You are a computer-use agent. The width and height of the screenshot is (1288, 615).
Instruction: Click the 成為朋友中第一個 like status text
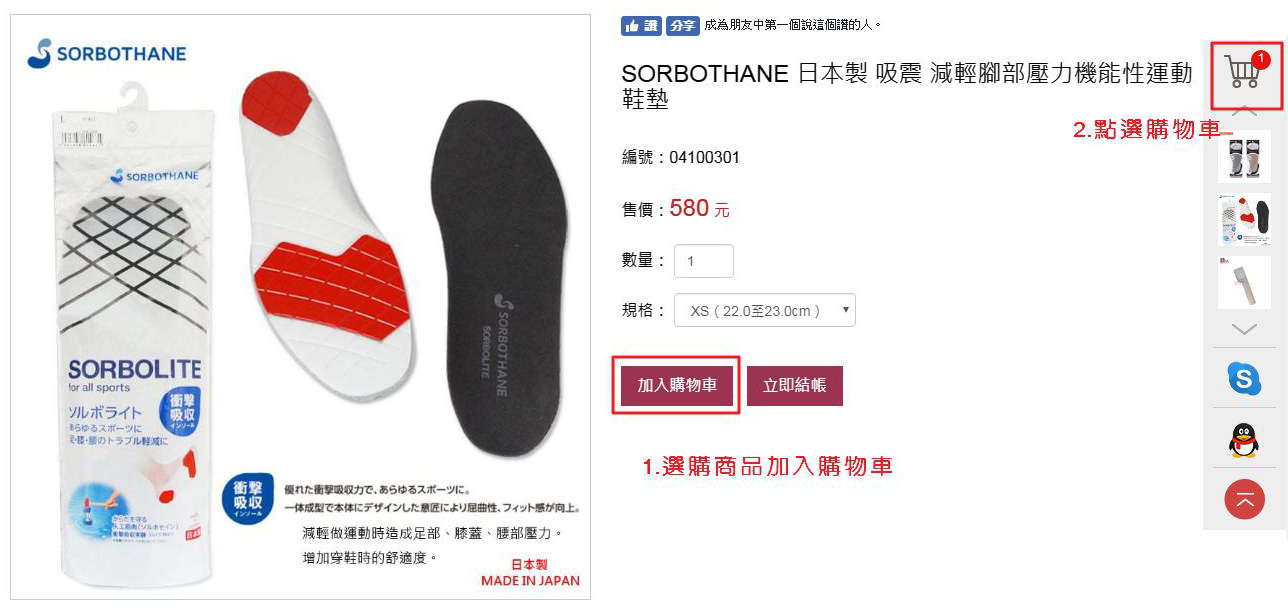pyautogui.click(x=793, y=26)
